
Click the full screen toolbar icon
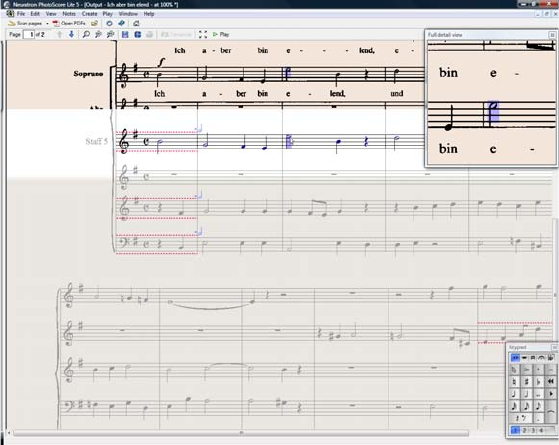[203, 35]
